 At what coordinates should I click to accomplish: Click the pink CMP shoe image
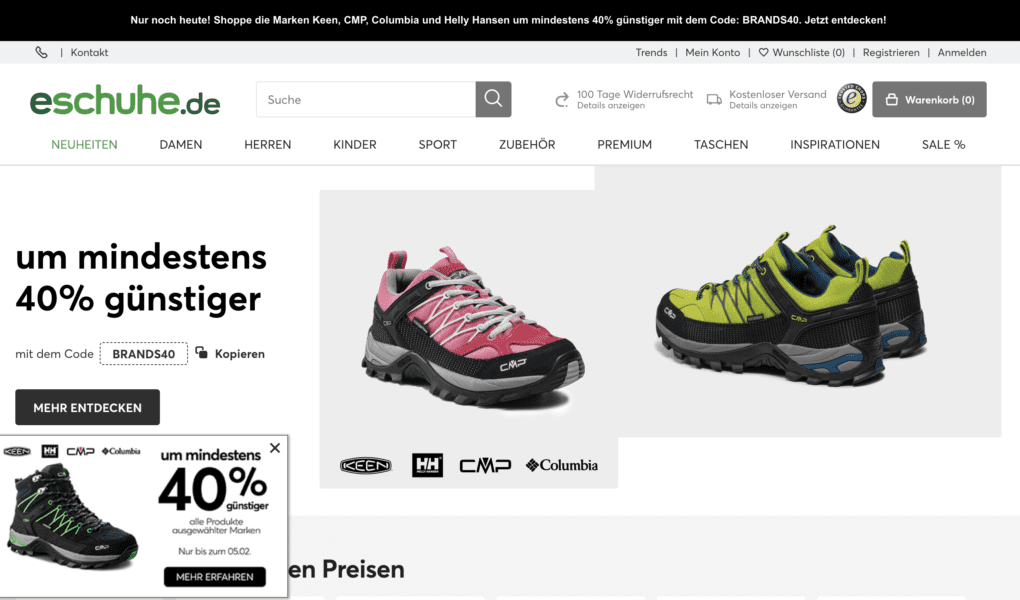pyautogui.click(x=472, y=329)
